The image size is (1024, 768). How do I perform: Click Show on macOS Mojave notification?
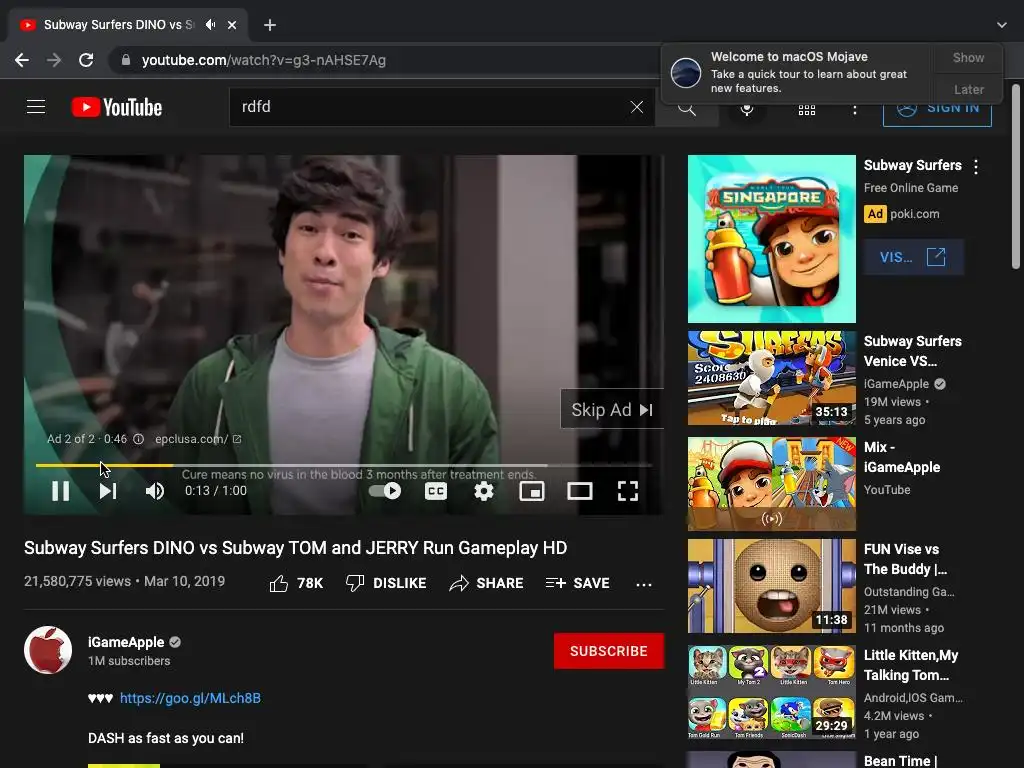tap(968, 57)
